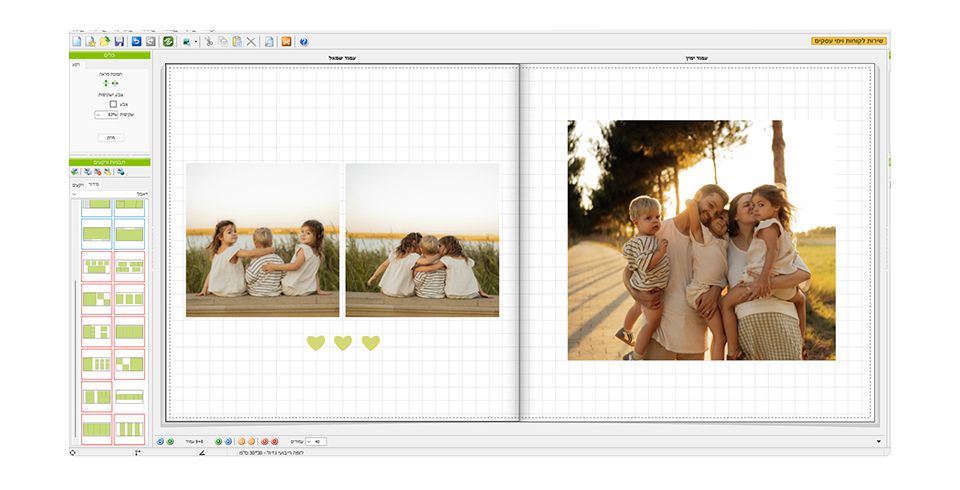Image resolution: width=960 pixels, height=490 pixels.
Task: Click second icon in the templates panel toolbar
Action: (x=88, y=172)
